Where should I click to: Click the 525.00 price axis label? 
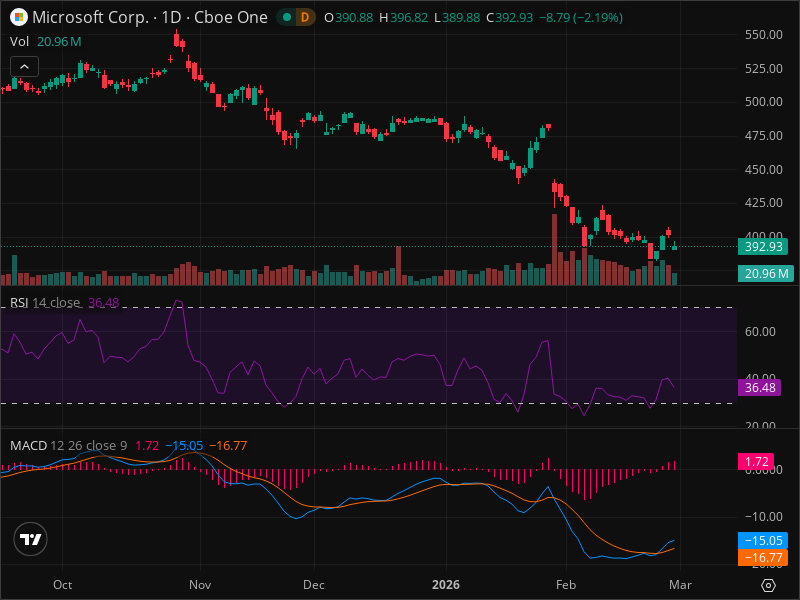coord(764,68)
